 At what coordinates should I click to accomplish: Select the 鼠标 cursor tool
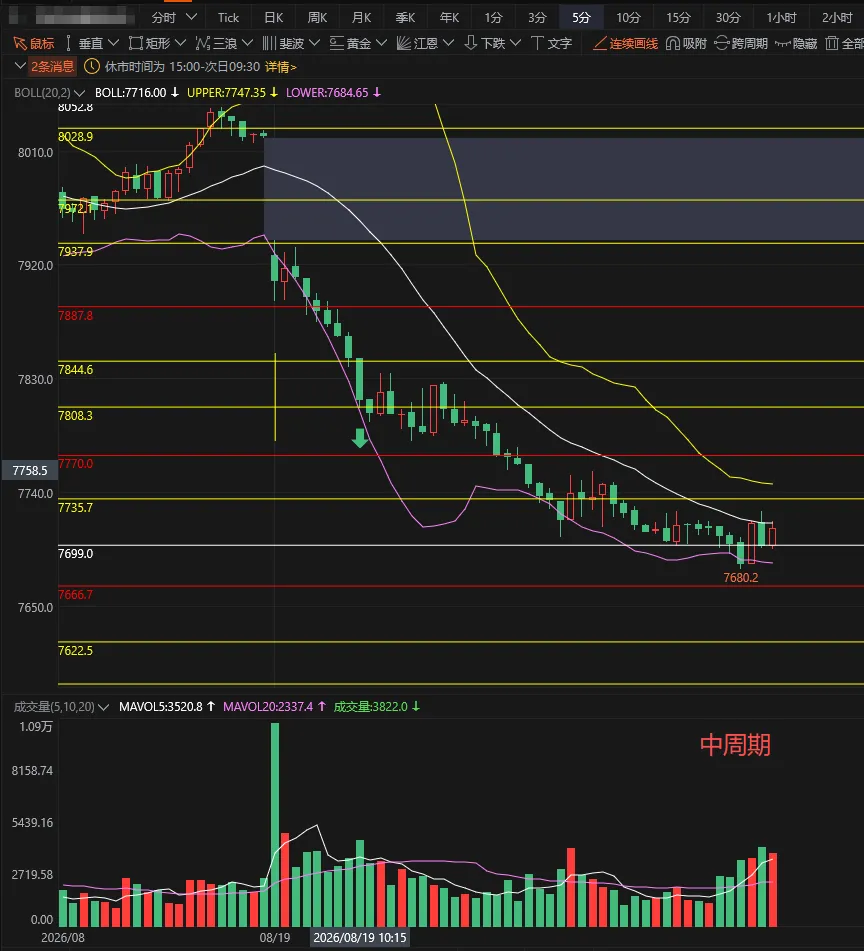click(34, 44)
